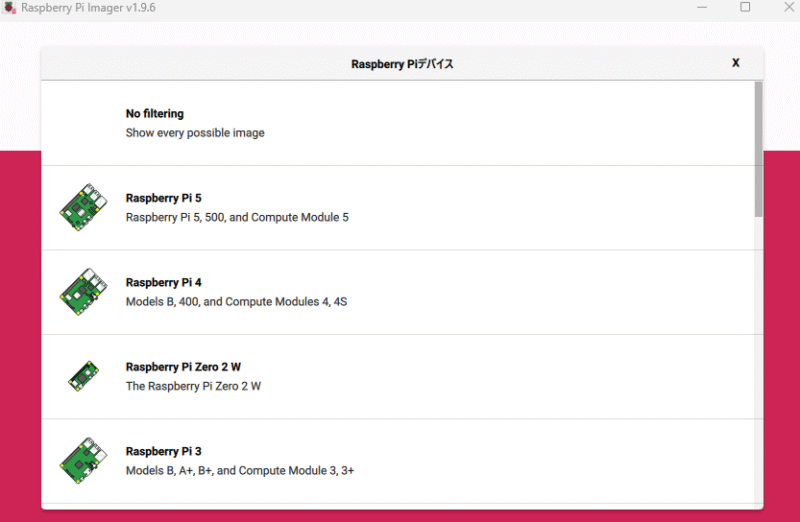Choose the Raspberry Pi 5 title
This screenshot has width=800, height=522.
[x=163, y=198]
